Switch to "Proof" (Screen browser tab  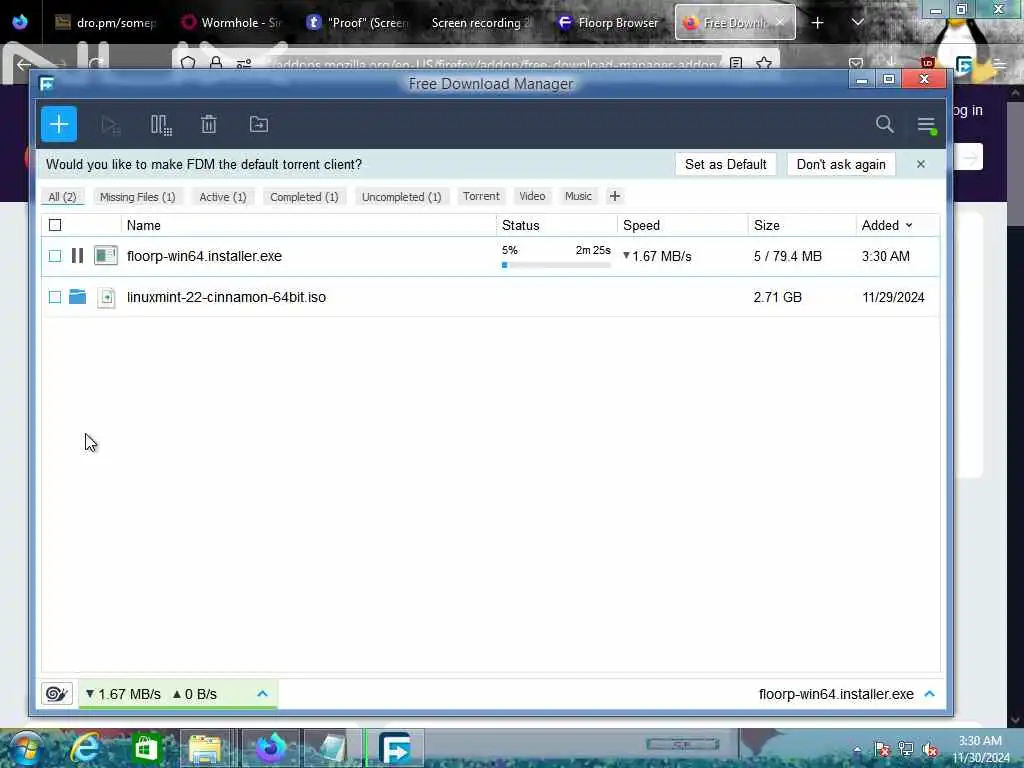(358, 23)
